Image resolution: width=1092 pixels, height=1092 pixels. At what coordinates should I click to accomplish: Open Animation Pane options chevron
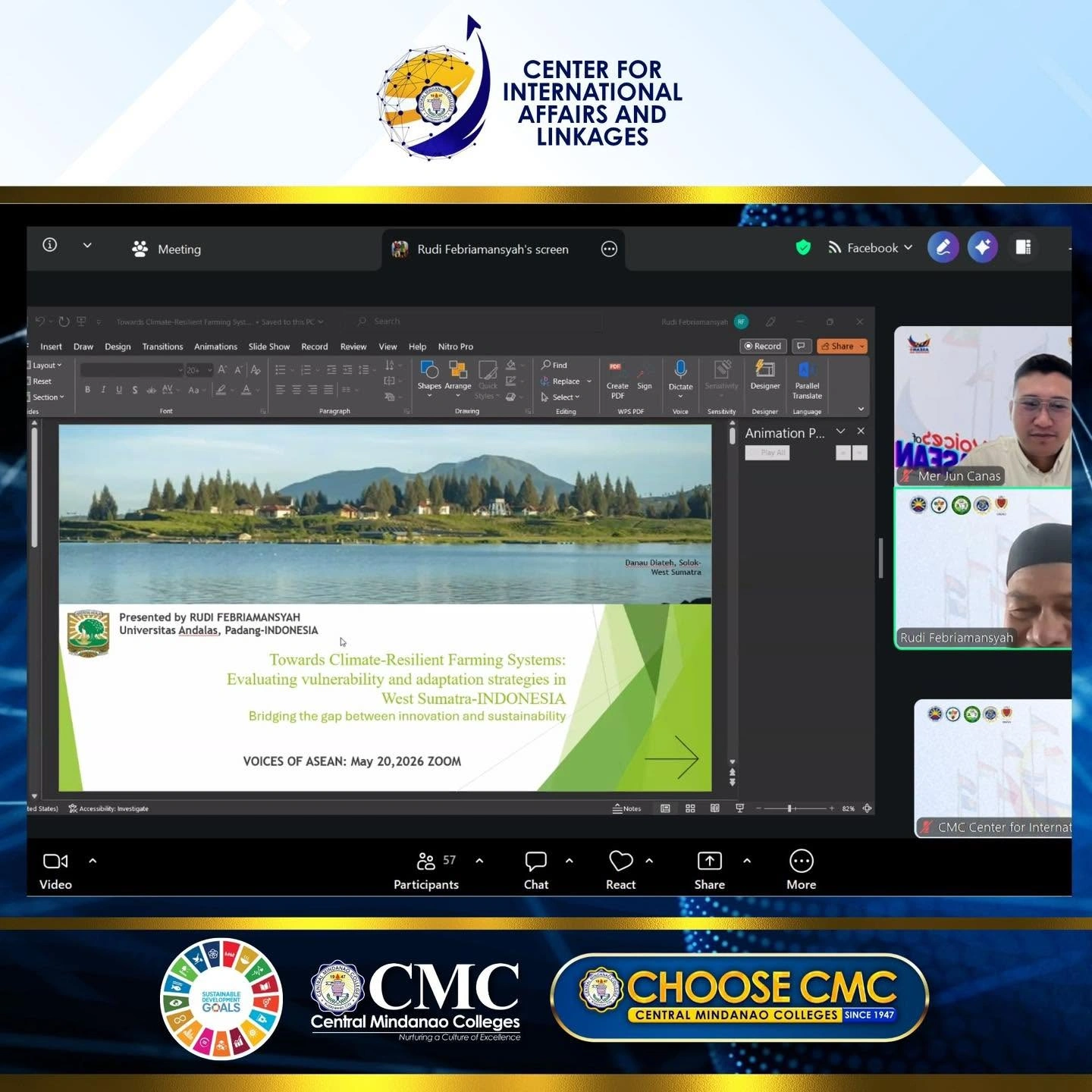(840, 431)
